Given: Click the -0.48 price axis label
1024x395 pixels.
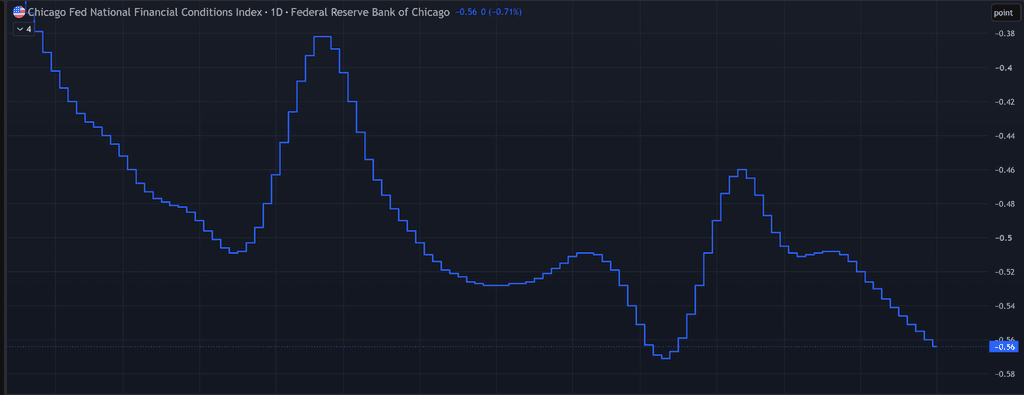Looking at the screenshot, I should pos(1004,204).
